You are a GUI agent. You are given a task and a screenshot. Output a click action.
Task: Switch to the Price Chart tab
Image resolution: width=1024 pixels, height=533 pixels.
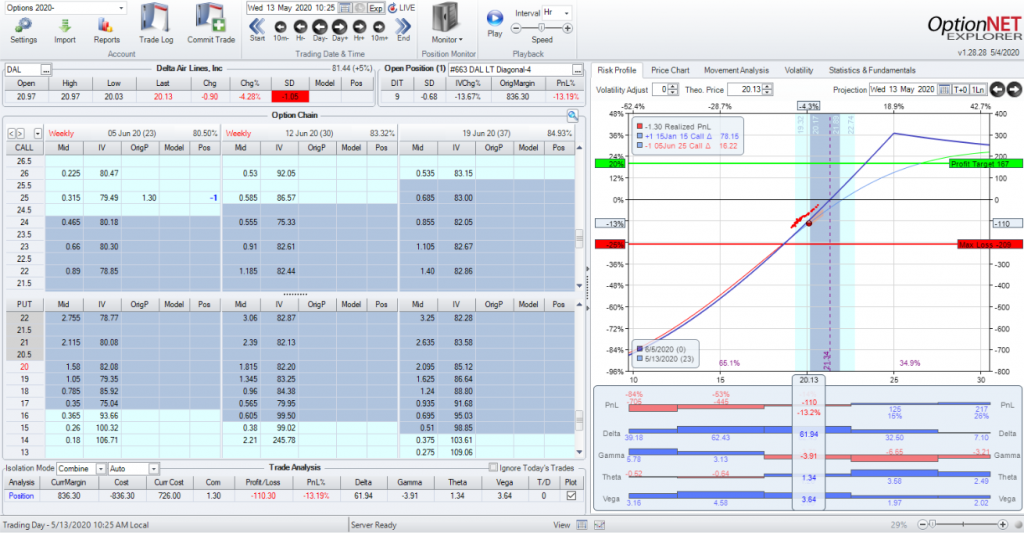click(x=670, y=70)
